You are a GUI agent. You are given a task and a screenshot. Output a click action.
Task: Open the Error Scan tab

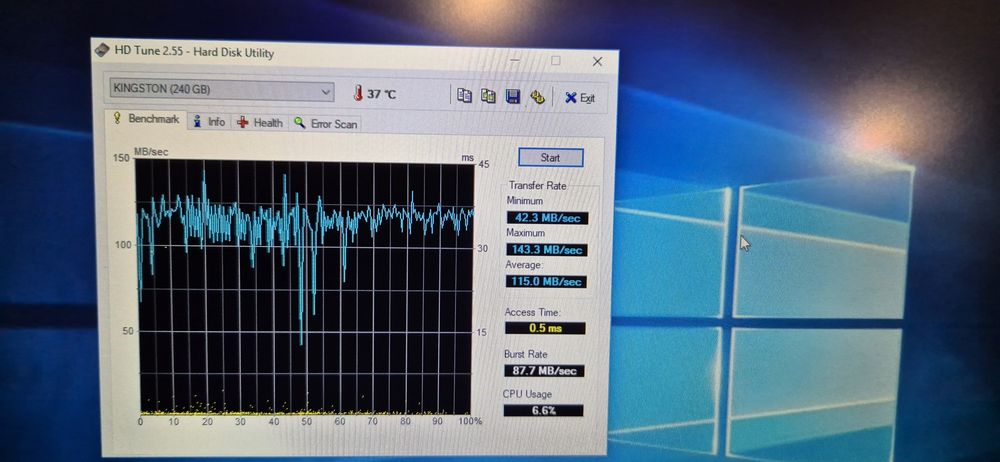pyautogui.click(x=326, y=124)
